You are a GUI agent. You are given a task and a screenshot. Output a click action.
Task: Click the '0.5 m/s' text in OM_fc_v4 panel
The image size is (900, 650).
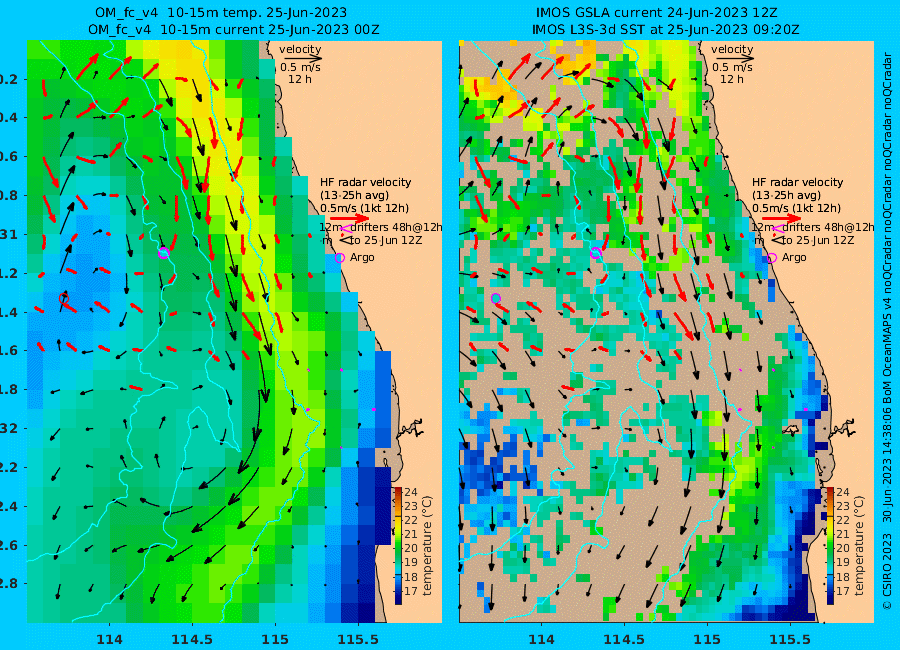[x=300, y=68]
